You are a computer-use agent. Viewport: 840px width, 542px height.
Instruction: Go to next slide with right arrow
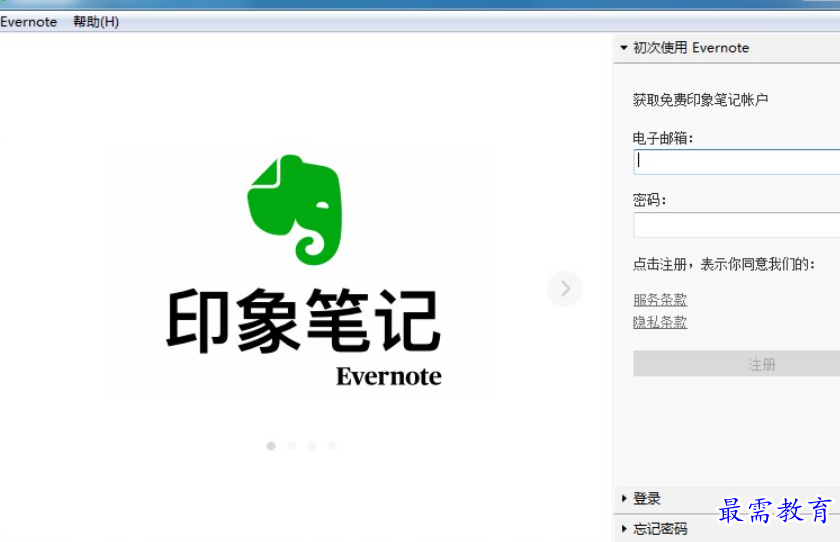pos(565,289)
